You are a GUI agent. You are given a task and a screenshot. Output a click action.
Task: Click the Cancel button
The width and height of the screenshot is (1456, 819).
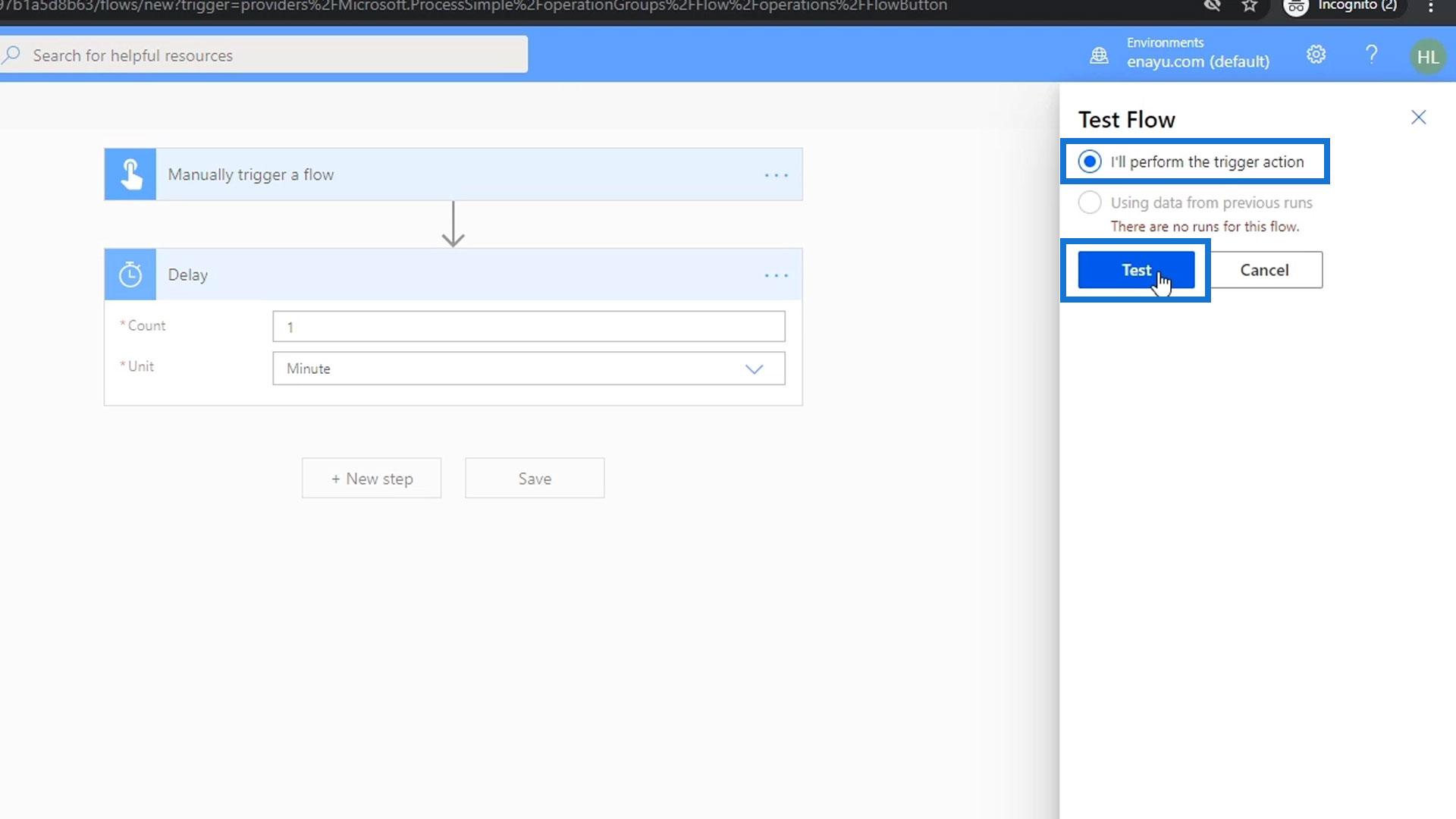pos(1264,270)
